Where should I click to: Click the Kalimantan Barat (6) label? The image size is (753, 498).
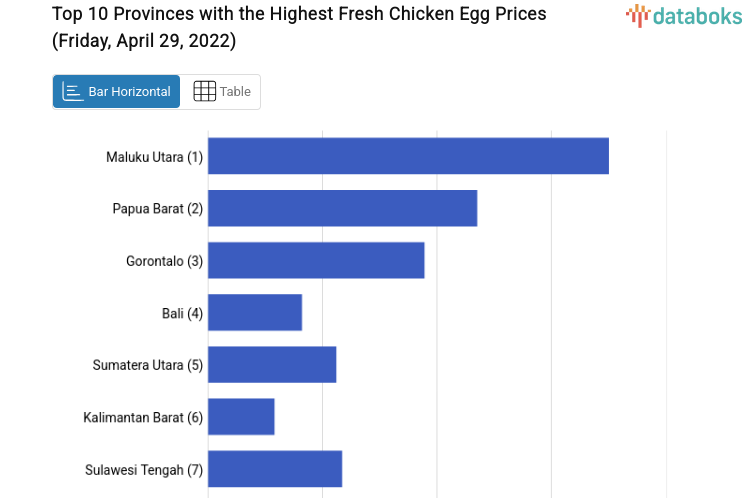click(x=143, y=417)
